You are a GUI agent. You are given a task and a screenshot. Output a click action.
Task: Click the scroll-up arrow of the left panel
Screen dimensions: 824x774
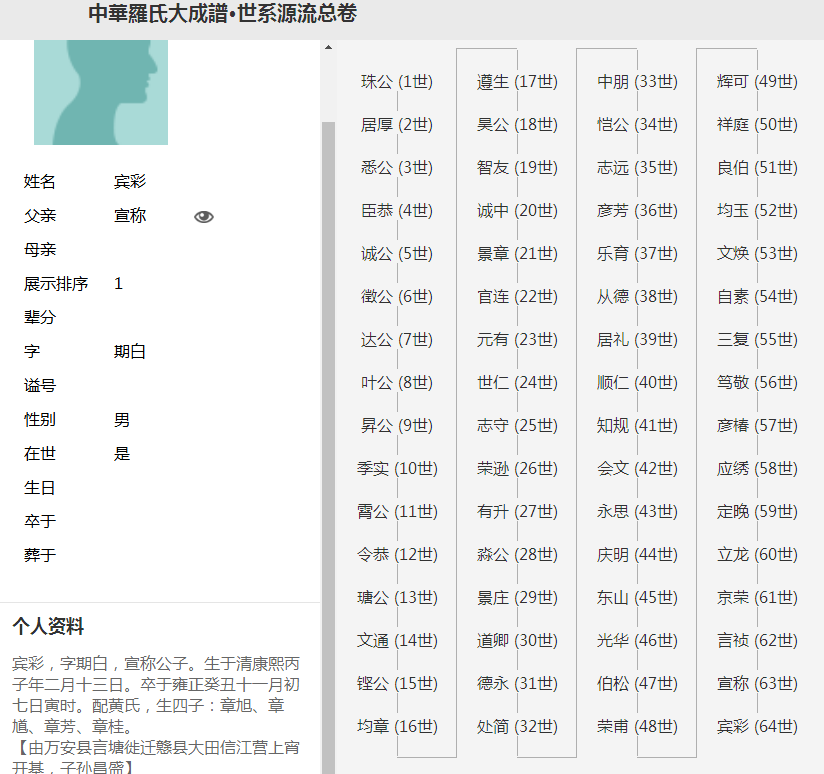[328, 47]
